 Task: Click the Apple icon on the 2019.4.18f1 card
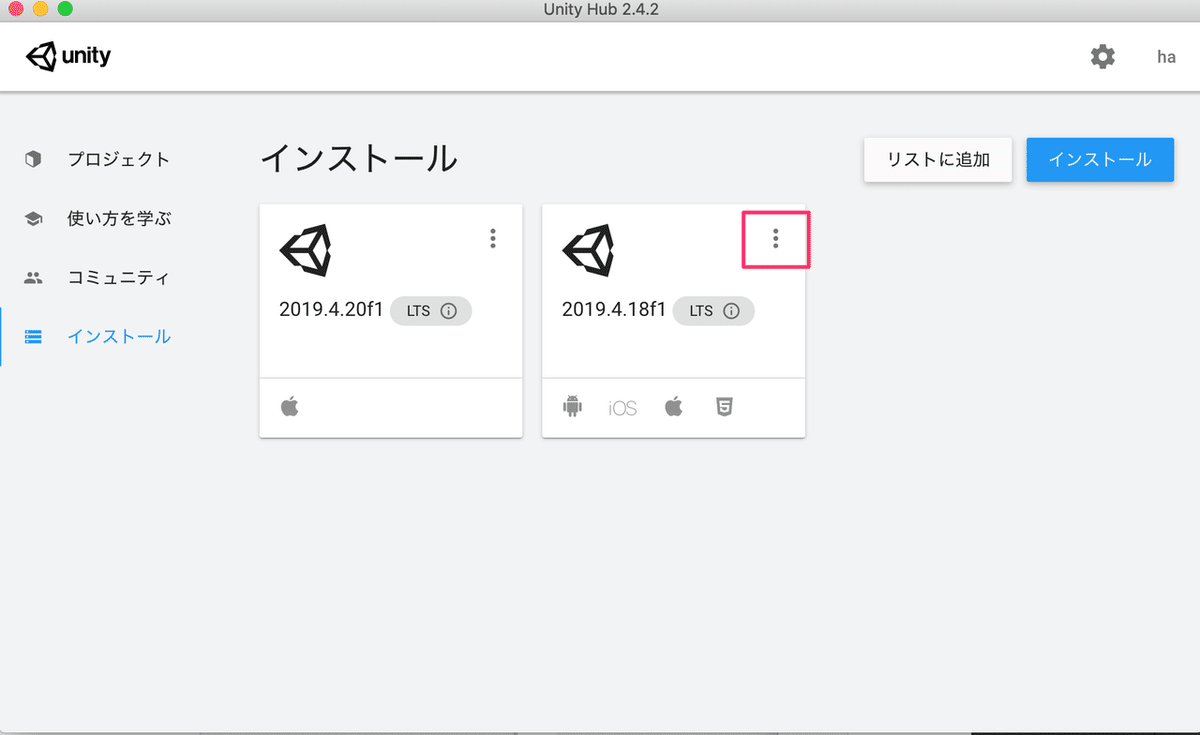click(673, 406)
